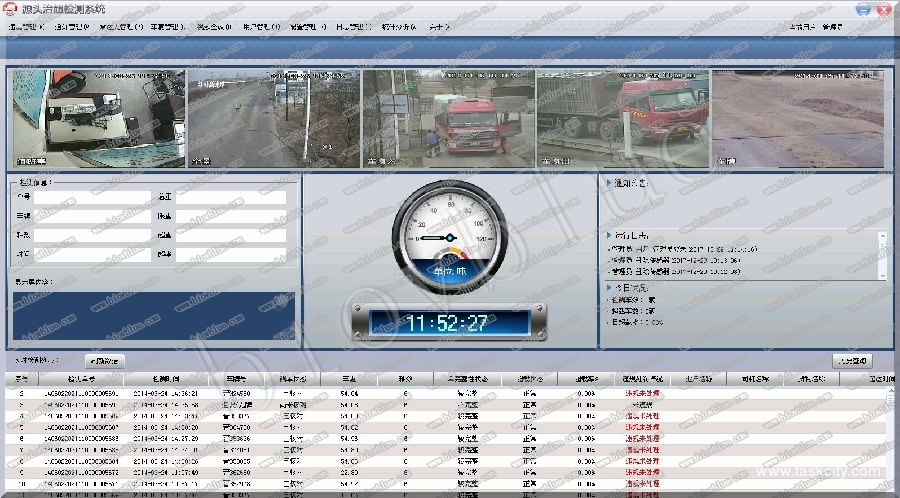Click the digital clock showing 11:52:27

click(449, 323)
